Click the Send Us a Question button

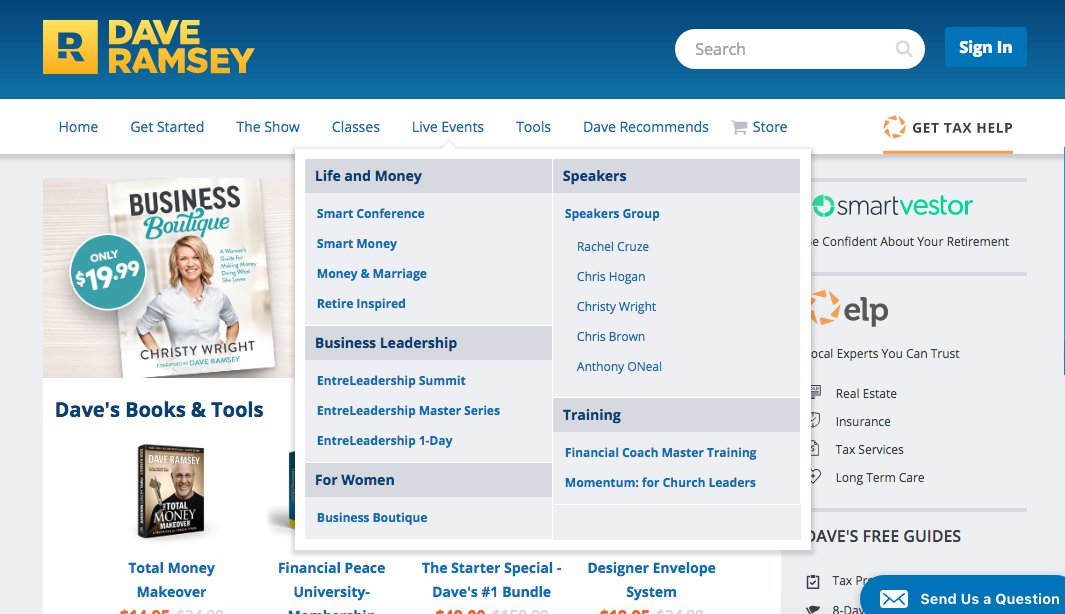click(964, 596)
